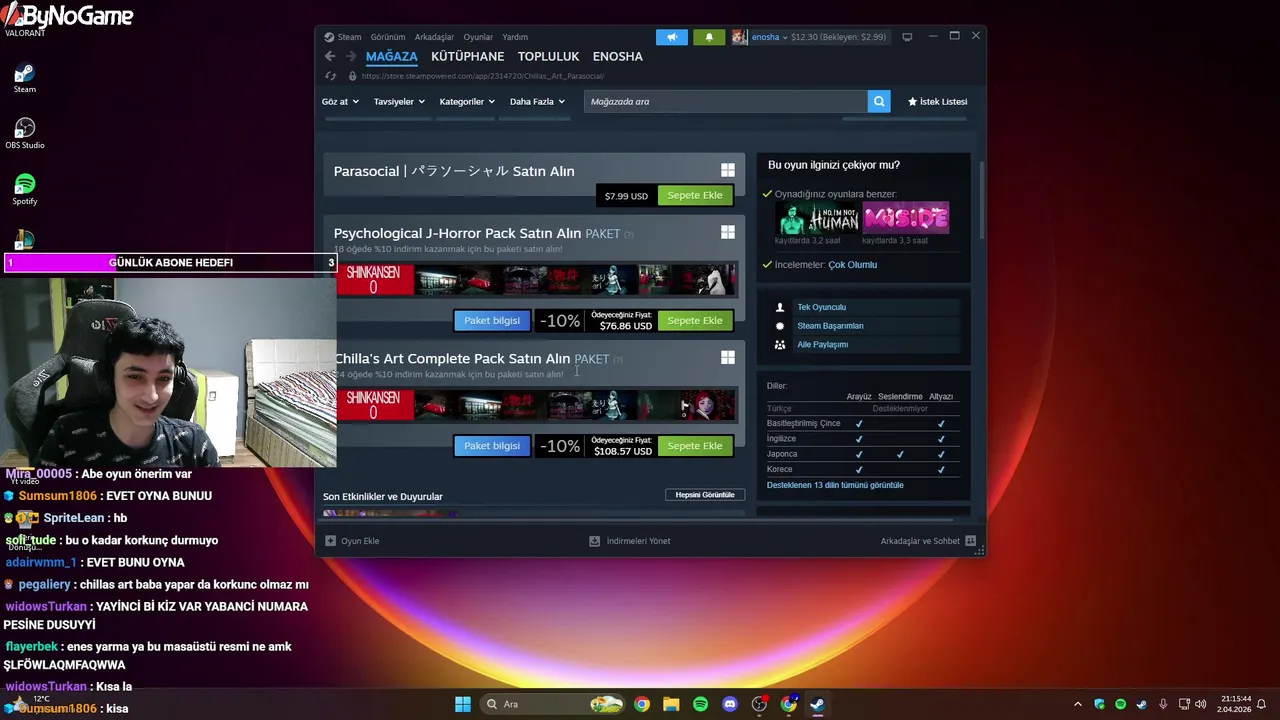The height and width of the screenshot is (720, 1280).
Task: Go forward with the Steam forward arrow
Action: coord(351,56)
